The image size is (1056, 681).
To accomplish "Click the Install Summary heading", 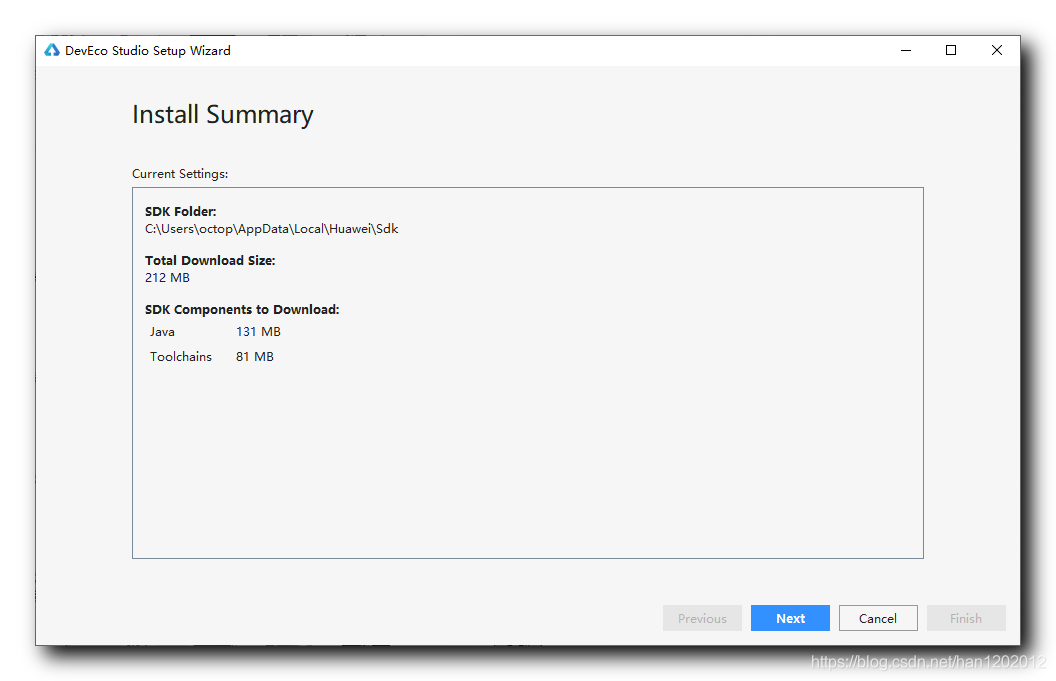I will click(222, 115).
